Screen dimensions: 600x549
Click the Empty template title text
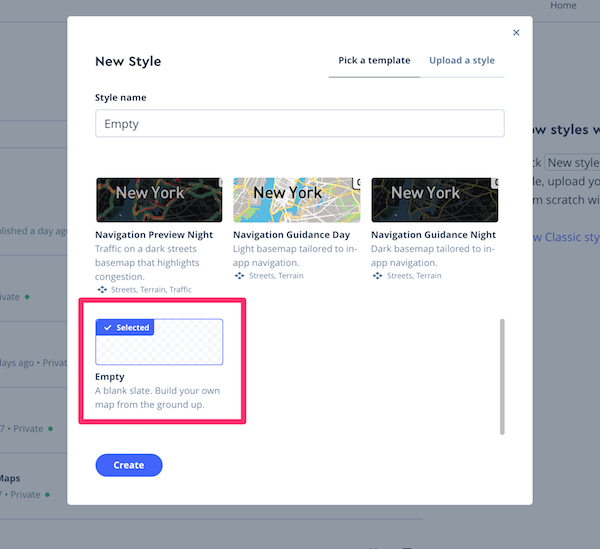(x=110, y=377)
